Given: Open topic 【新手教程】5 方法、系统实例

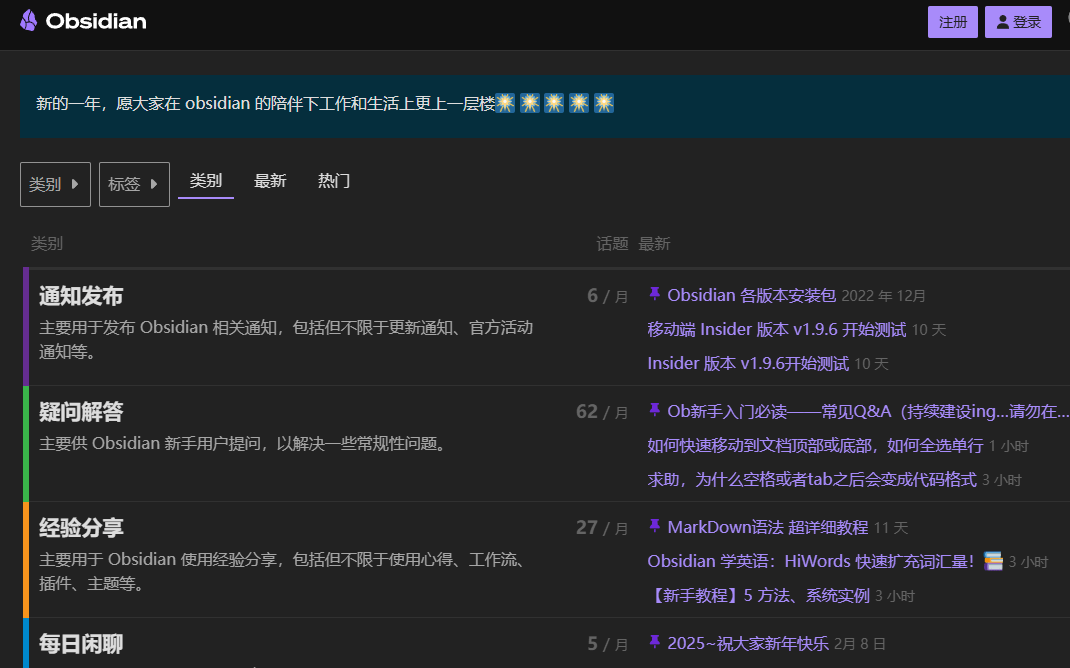Looking at the screenshot, I should [759, 596].
